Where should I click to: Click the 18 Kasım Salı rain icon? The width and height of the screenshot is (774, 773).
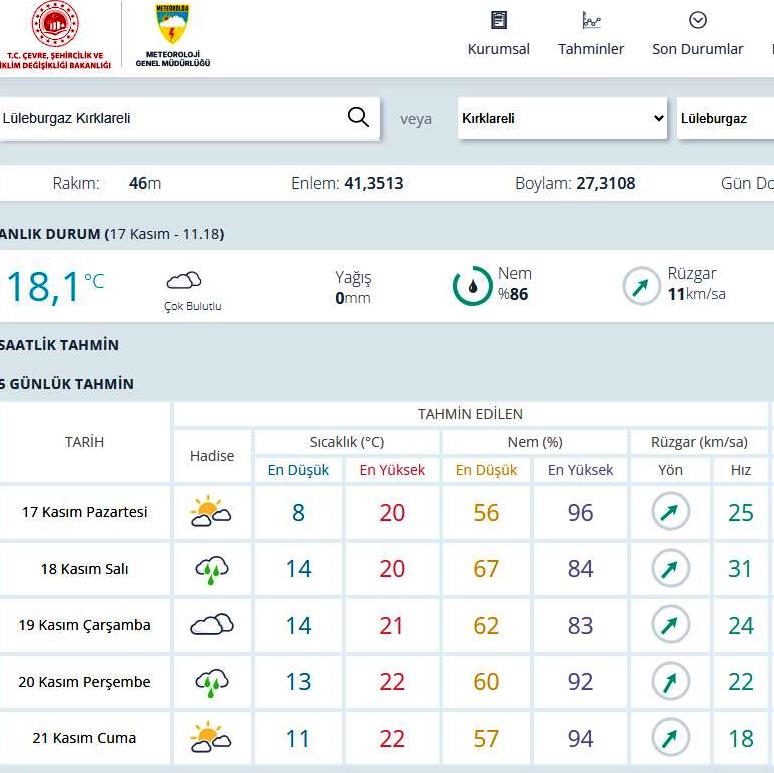[x=211, y=569]
